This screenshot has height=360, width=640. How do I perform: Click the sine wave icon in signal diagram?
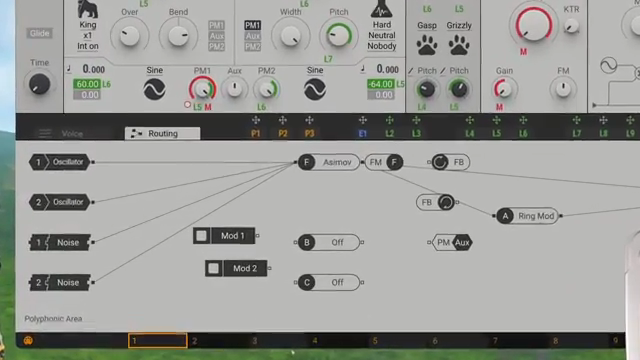[608, 65]
